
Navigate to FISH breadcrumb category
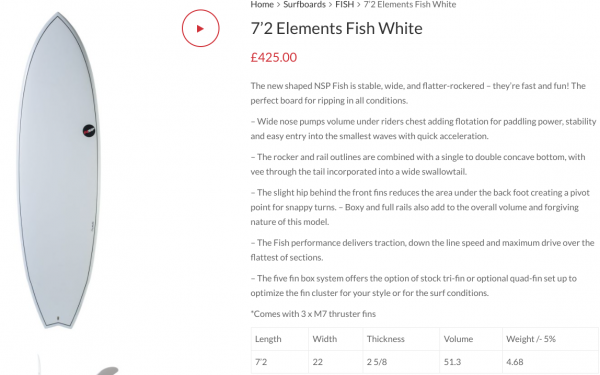tap(344, 5)
